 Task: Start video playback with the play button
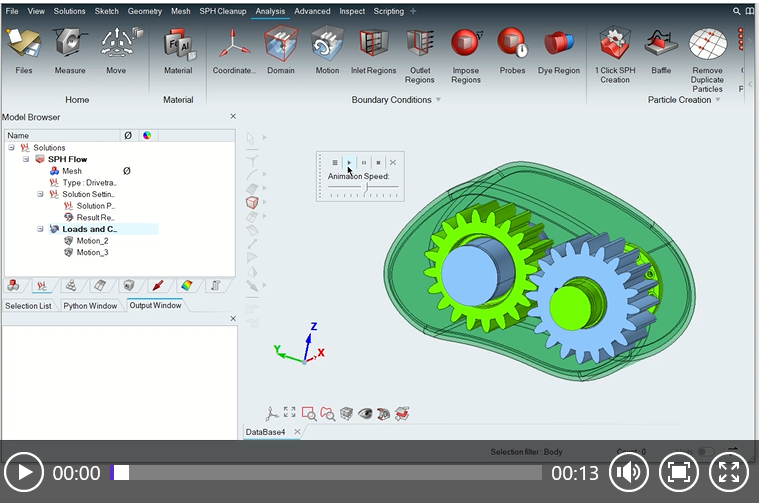coord(24,473)
